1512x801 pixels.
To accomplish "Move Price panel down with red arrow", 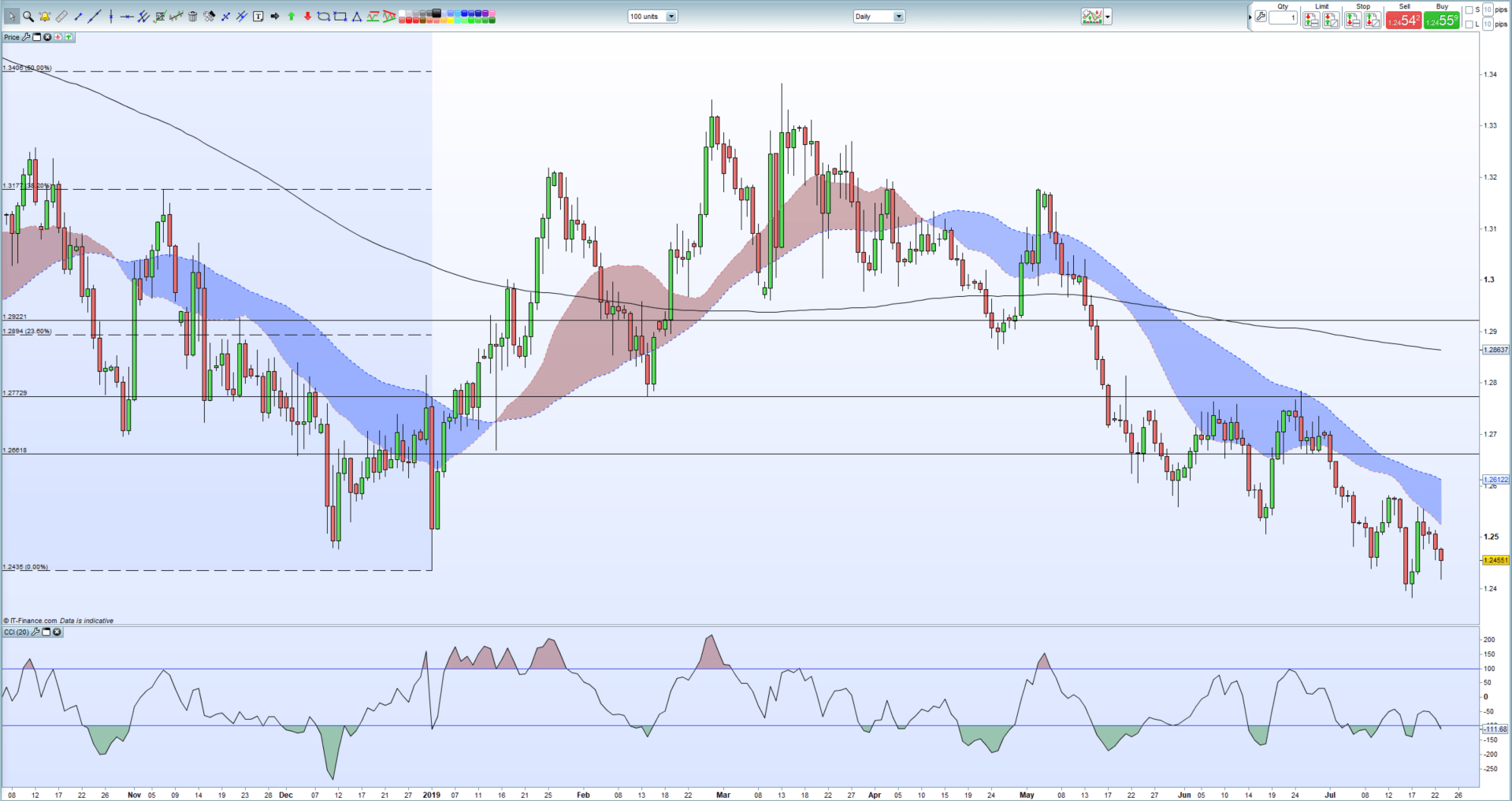I will 58,37.
